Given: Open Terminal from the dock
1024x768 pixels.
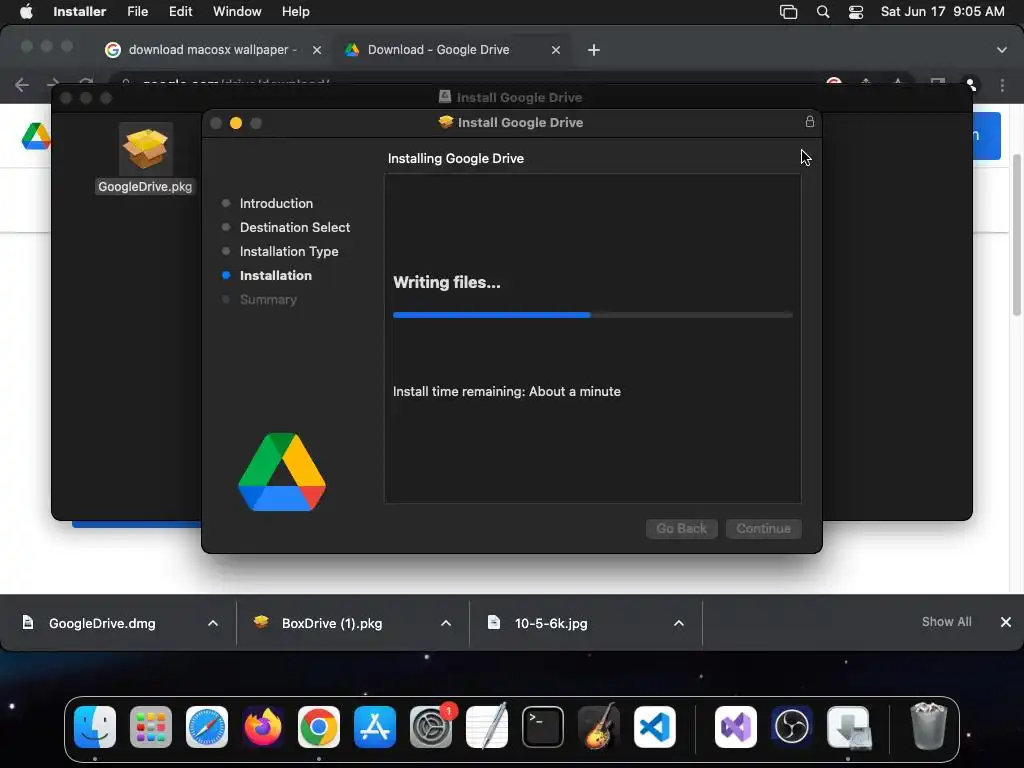Looking at the screenshot, I should click(x=543, y=727).
